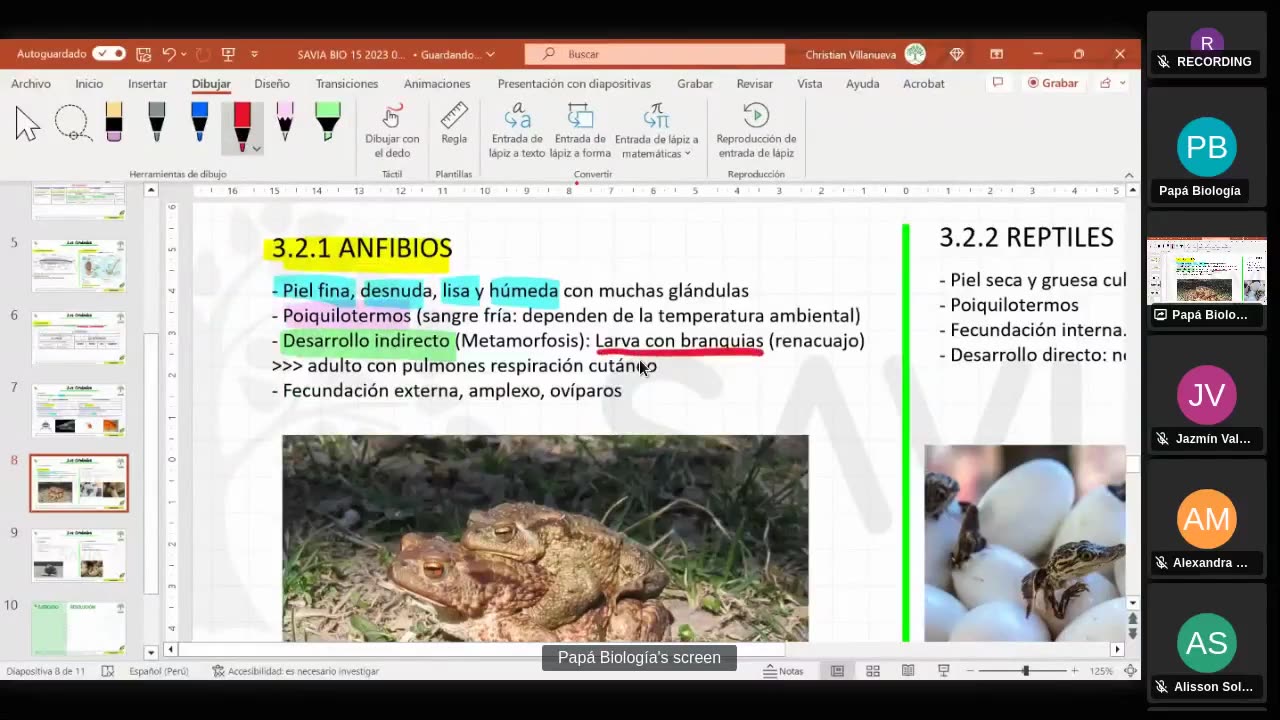The width and height of the screenshot is (1280, 720).
Task: Choose the green highlighter
Action: click(x=328, y=122)
